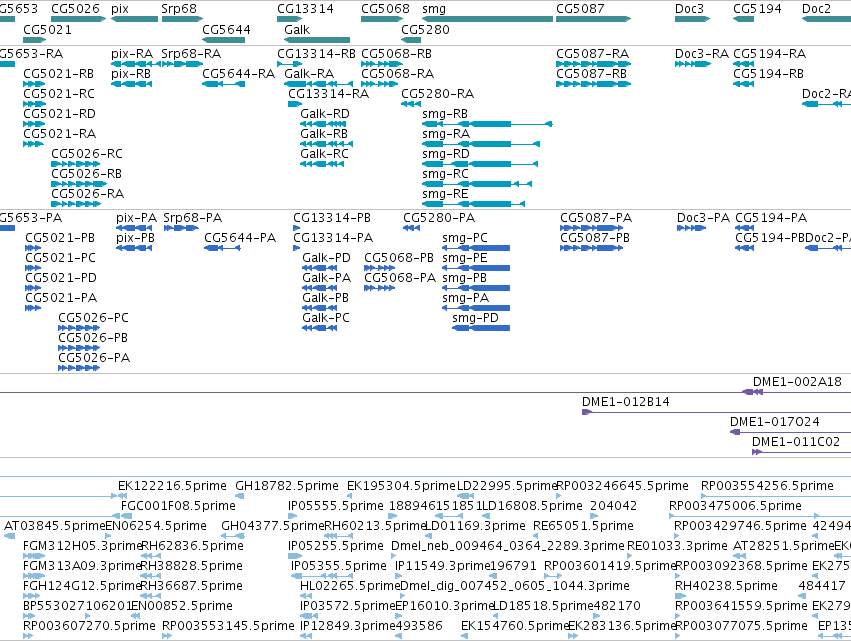The height and width of the screenshot is (641, 851).
Task: Click the Galk-RD transcript label
Action: pos(325,114)
